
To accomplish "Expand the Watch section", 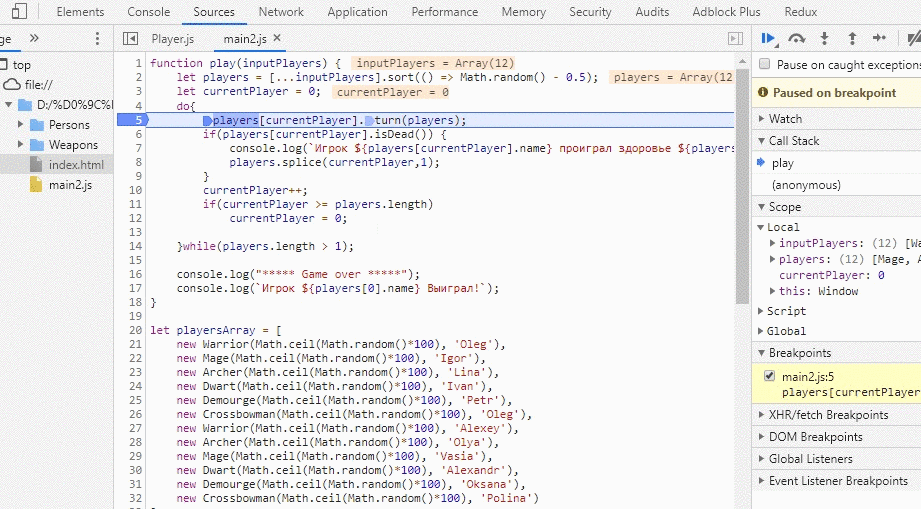I will 761,119.
